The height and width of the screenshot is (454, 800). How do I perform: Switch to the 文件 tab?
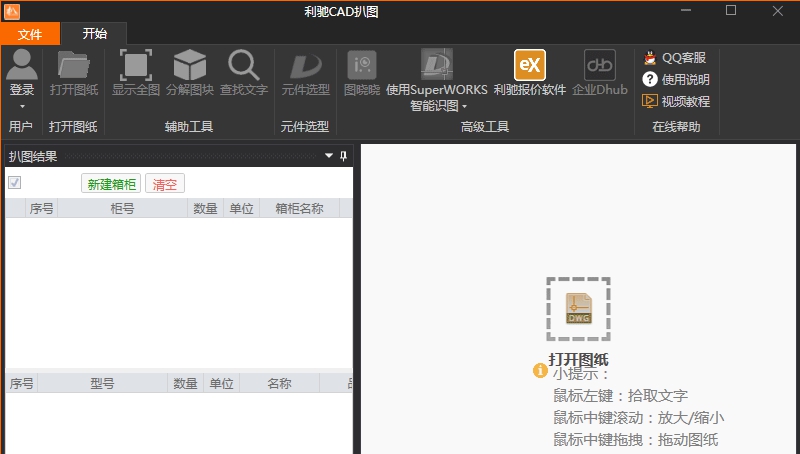pyautogui.click(x=30, y=34)
